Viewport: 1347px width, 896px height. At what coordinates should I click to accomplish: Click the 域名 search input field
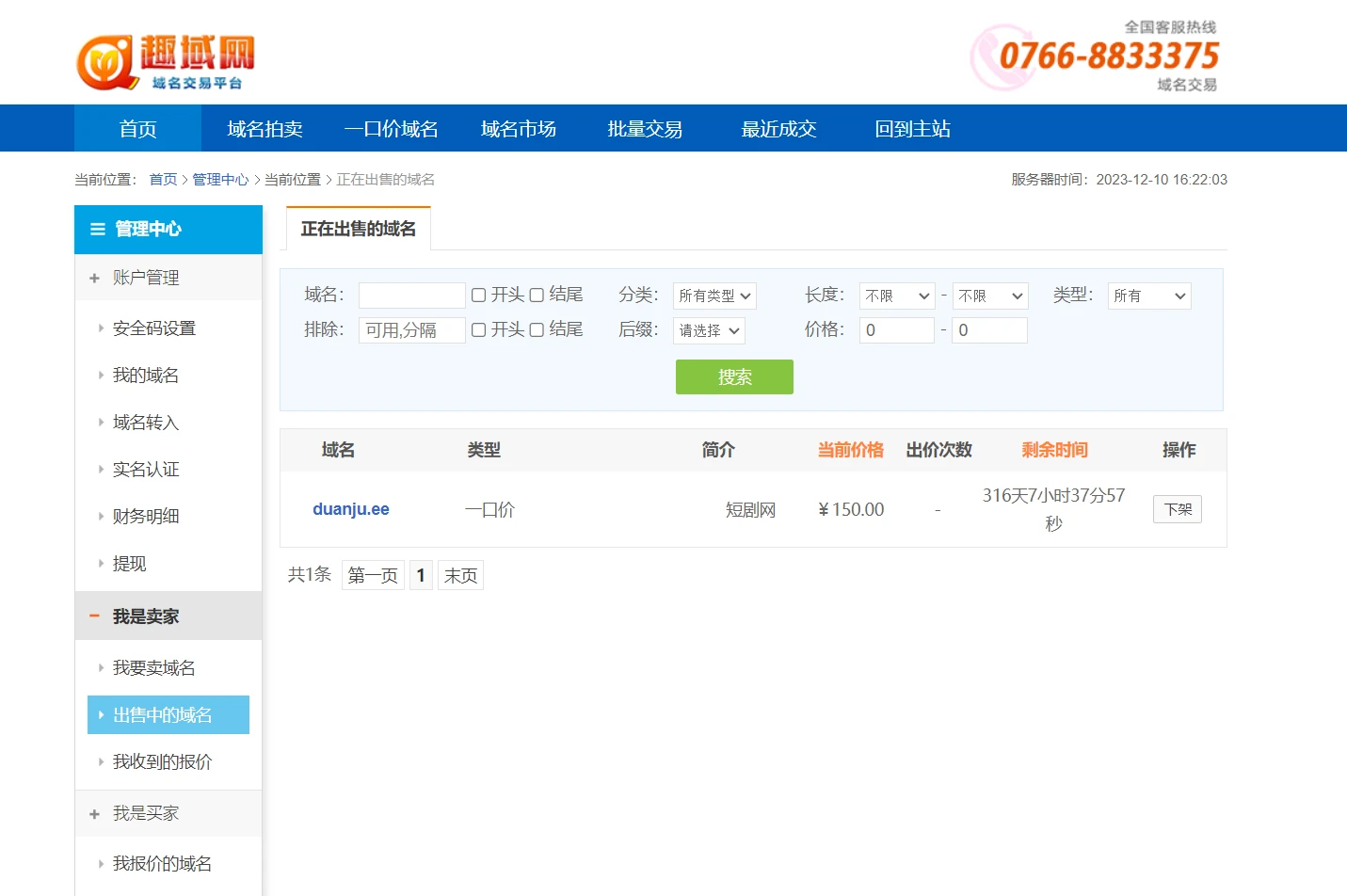[x=411, y=296]
